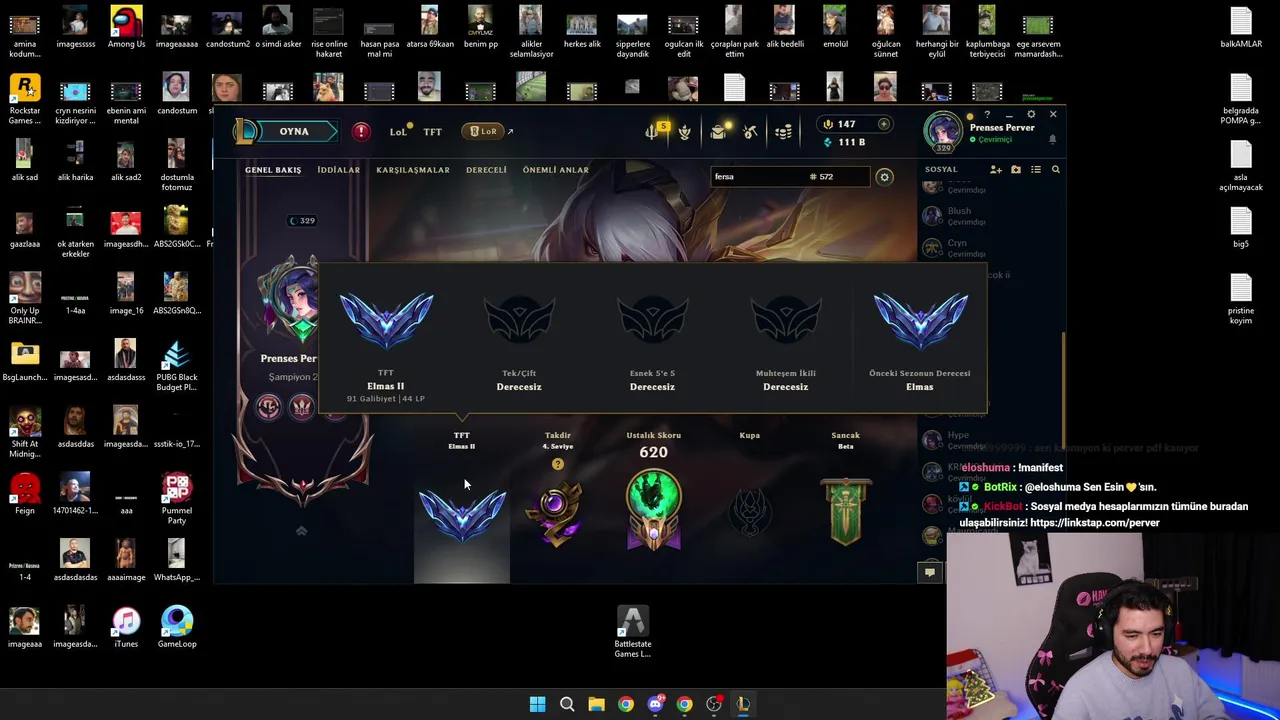The width and height of the screenshot is (1280, 720).
Task: Open the GENEL BAKIŞ tab
Action: pos(273,170)
